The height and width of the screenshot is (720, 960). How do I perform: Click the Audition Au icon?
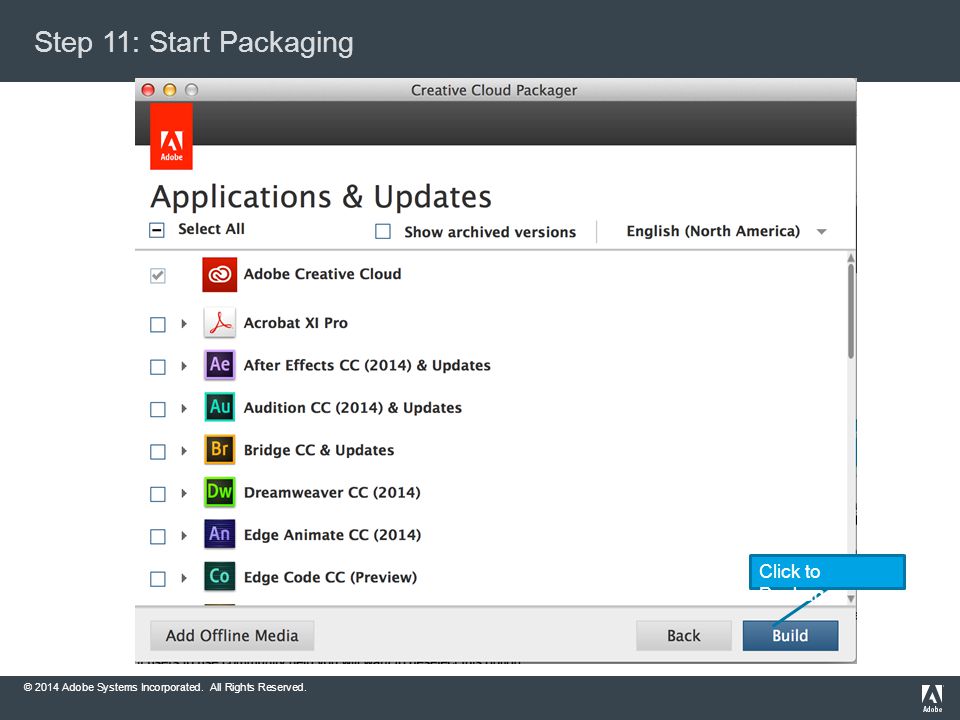[219, 407]
